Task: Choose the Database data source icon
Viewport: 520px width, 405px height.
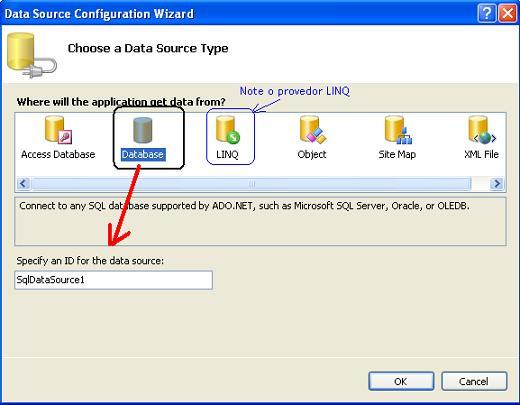Action: [143, 130]
